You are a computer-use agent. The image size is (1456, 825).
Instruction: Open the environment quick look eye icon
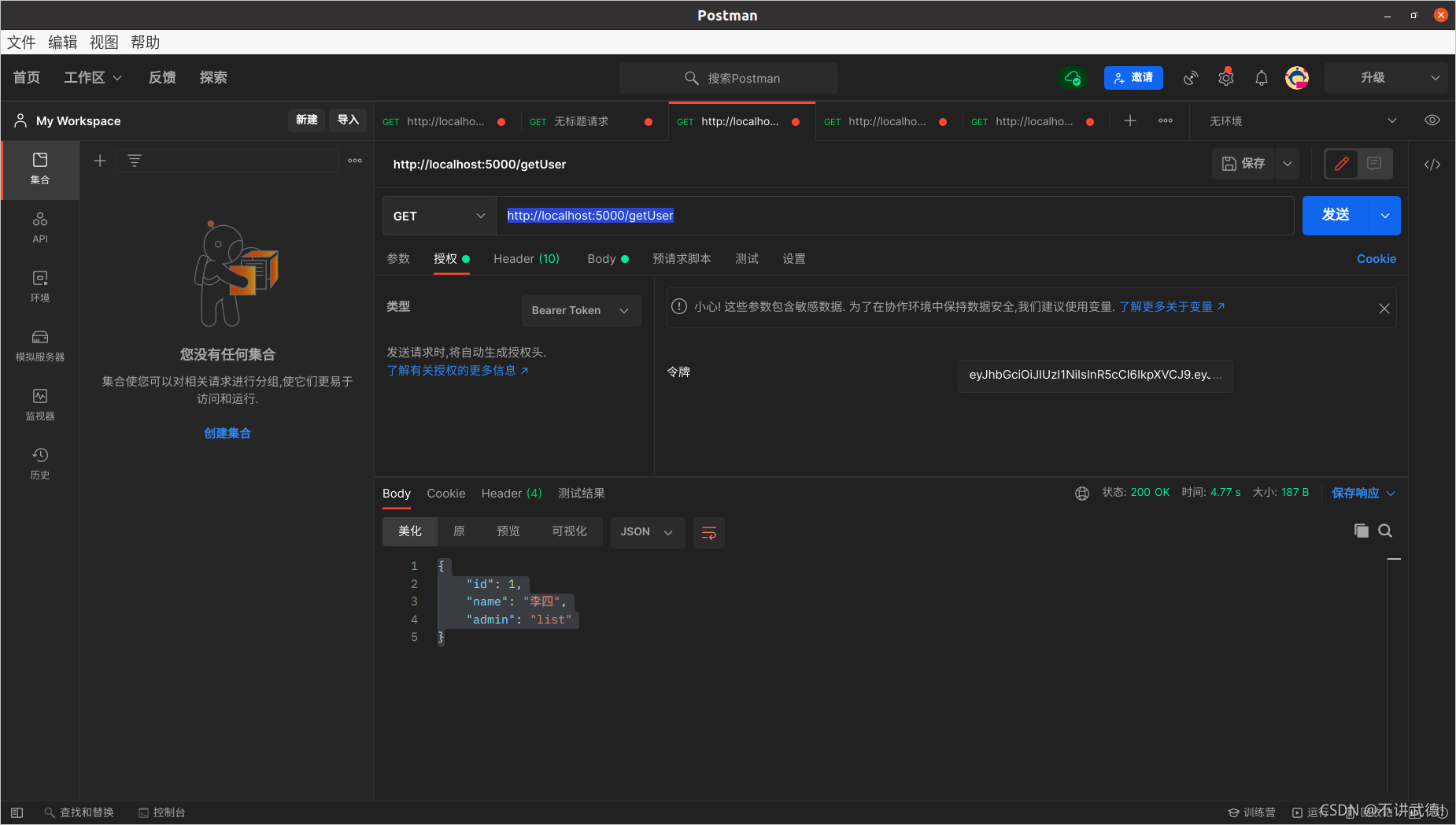(x=1432, y=120)
